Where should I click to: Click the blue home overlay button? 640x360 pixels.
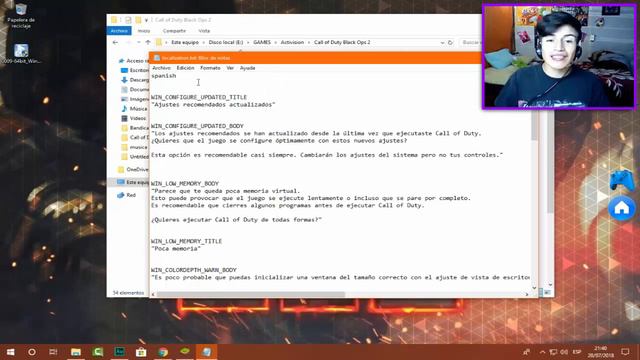(622, 208)
